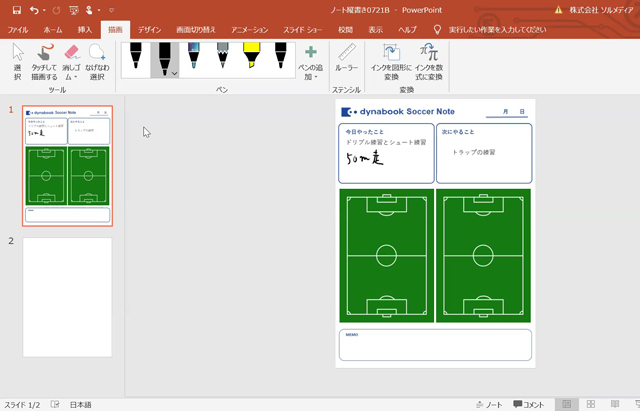Image resolution: width=640 pixels, height=411 pixels.
Task: Select the 選択 (Select) cursor tool
Action: click(x=17, y=60)
